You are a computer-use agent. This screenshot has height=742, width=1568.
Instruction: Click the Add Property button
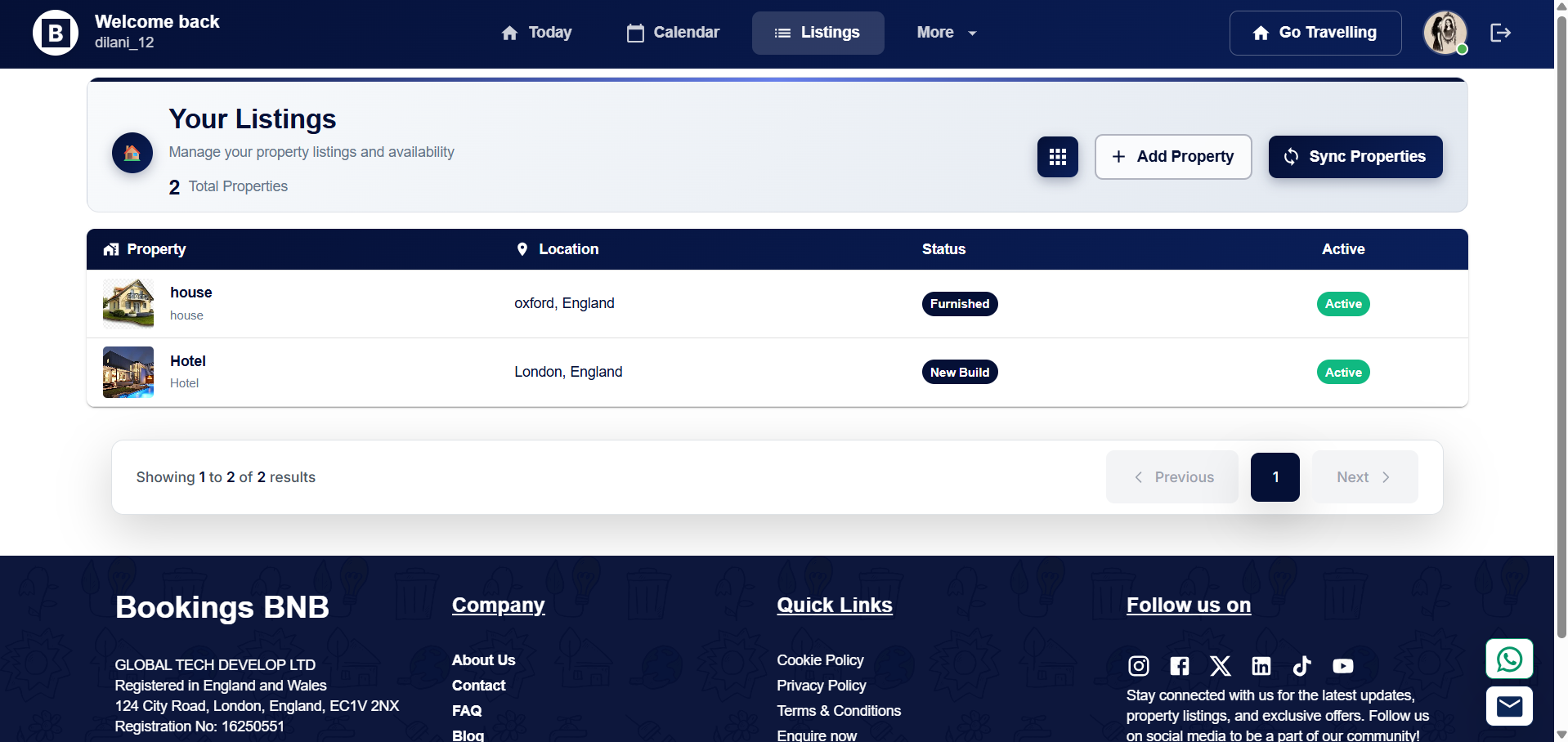pyautogui.click(x=1173, y=156)
